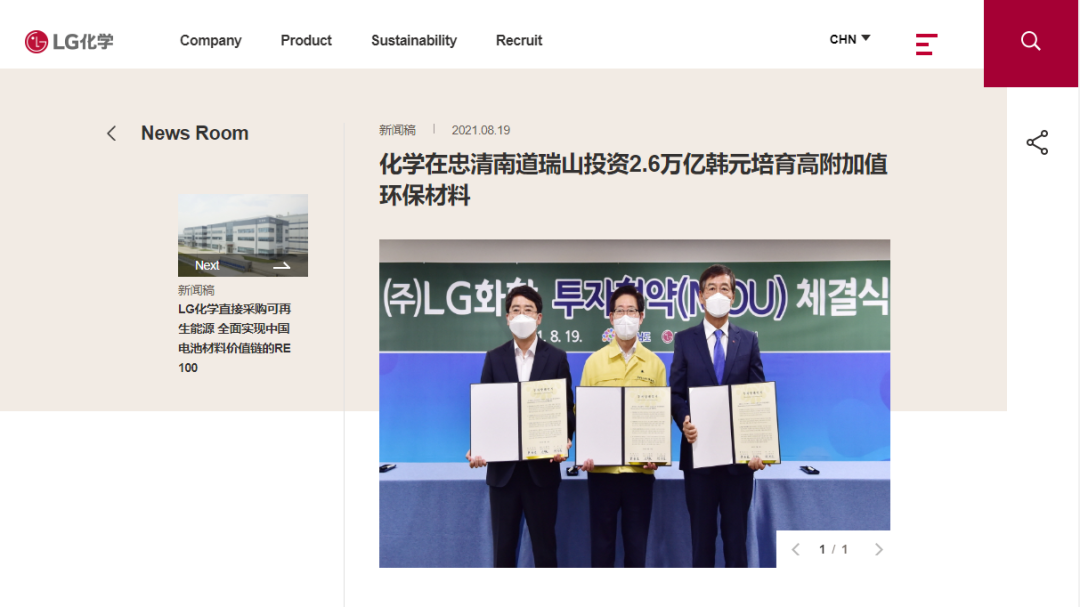Image resolution: width=1080 pixels, height=607 pixels.
Task: Open the LG化学直接采购可再生能源 article link
Action: point(235,338)
